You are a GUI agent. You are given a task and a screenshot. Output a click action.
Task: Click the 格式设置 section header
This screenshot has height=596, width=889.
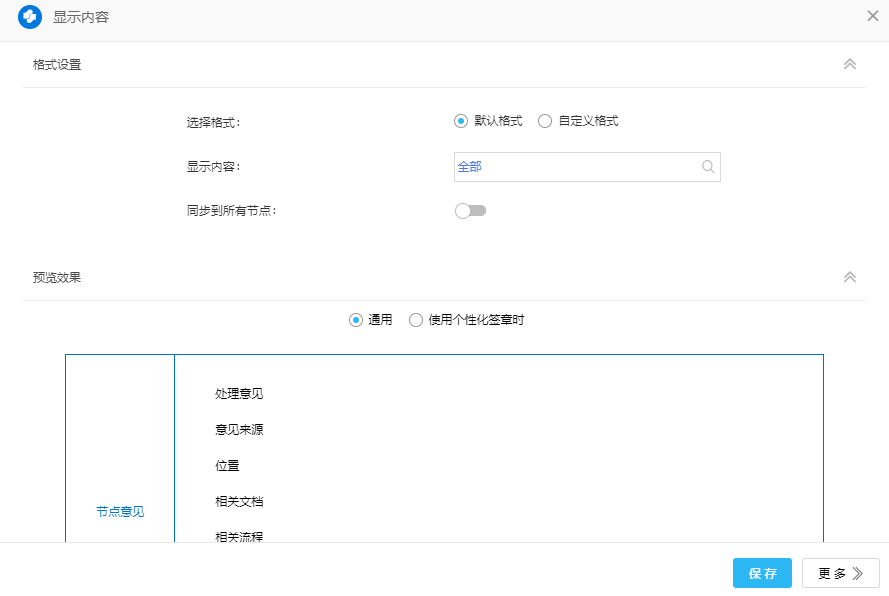point(57,64)
